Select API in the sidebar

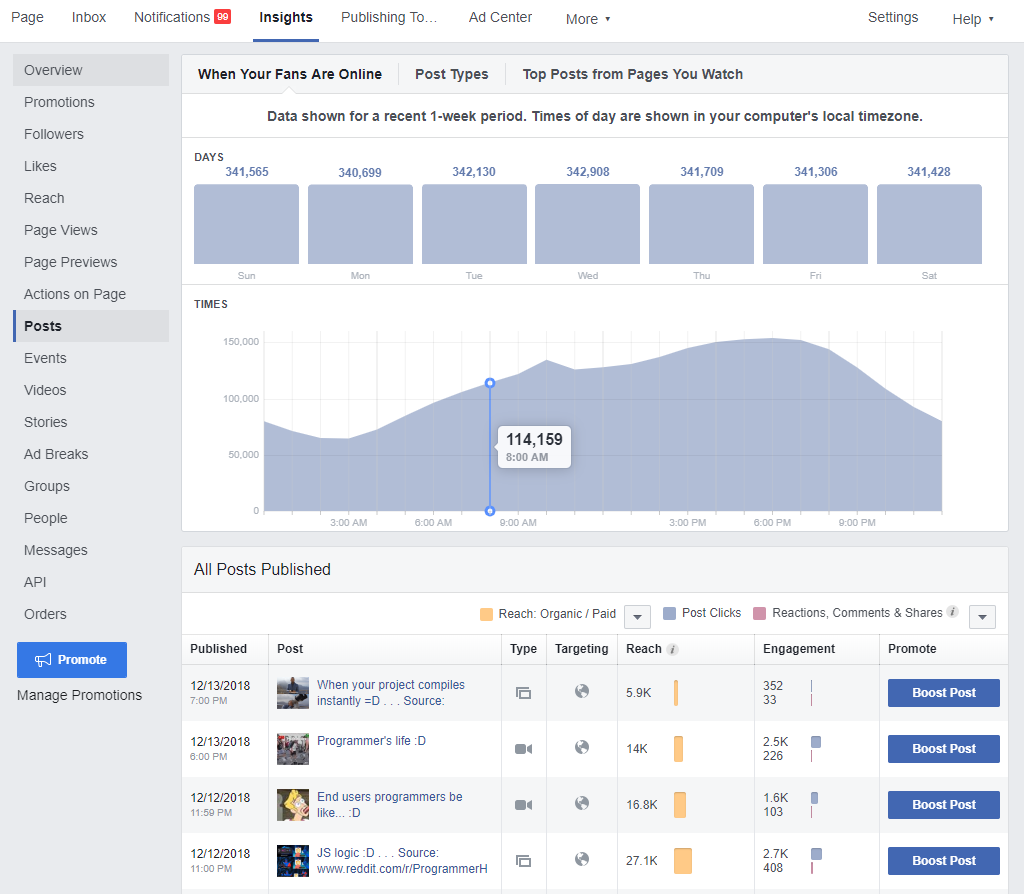[91, 582]
